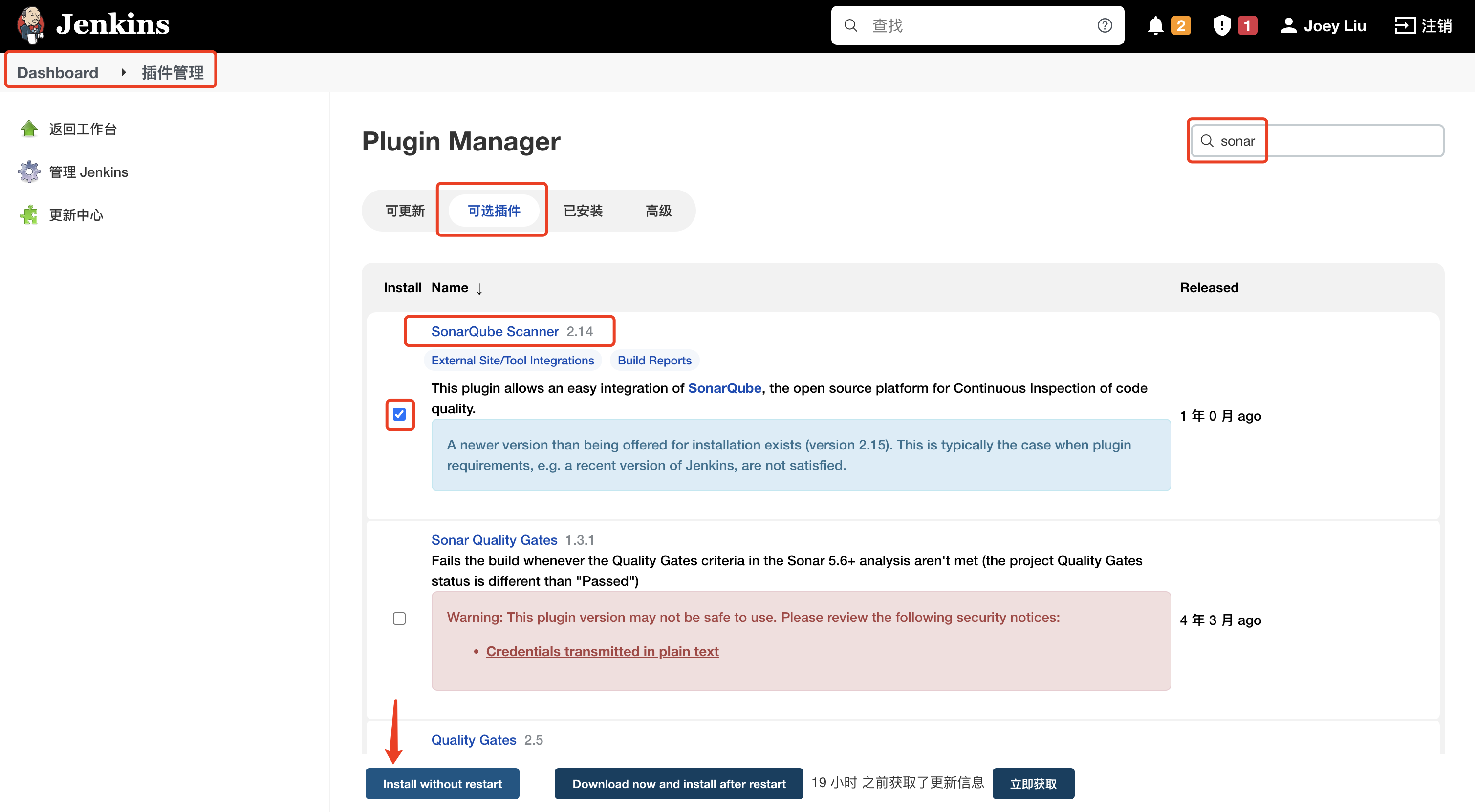1475x812 pixels.
Task: Click the logout icon in header
Action: coord(1405,26)
